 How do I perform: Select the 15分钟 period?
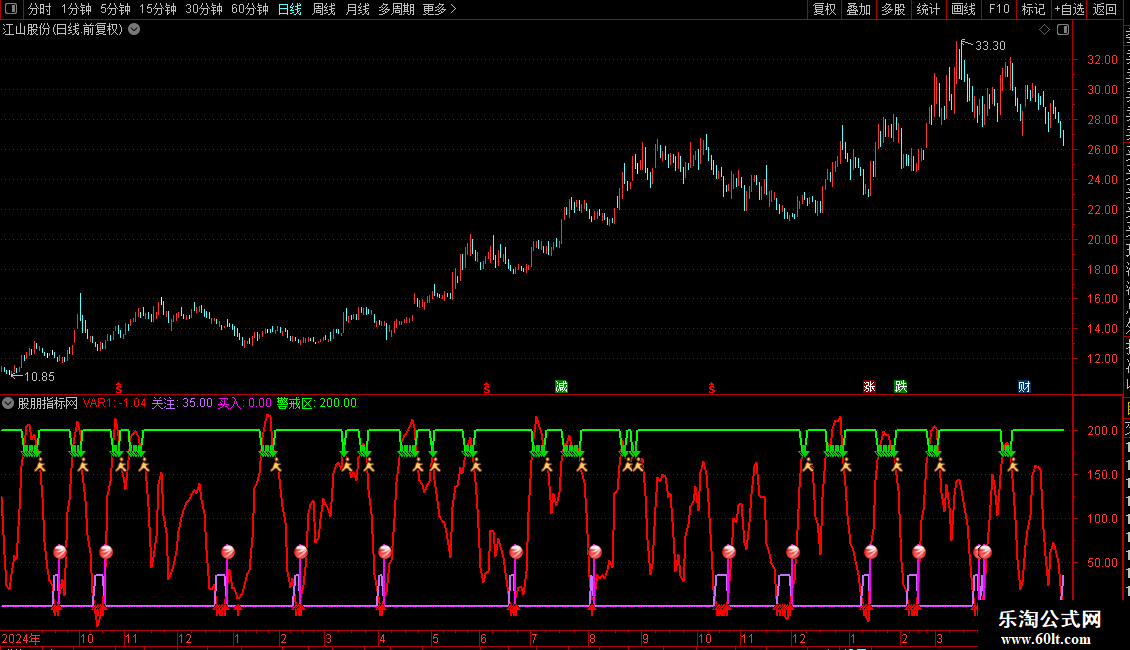[x=158, y=9]
